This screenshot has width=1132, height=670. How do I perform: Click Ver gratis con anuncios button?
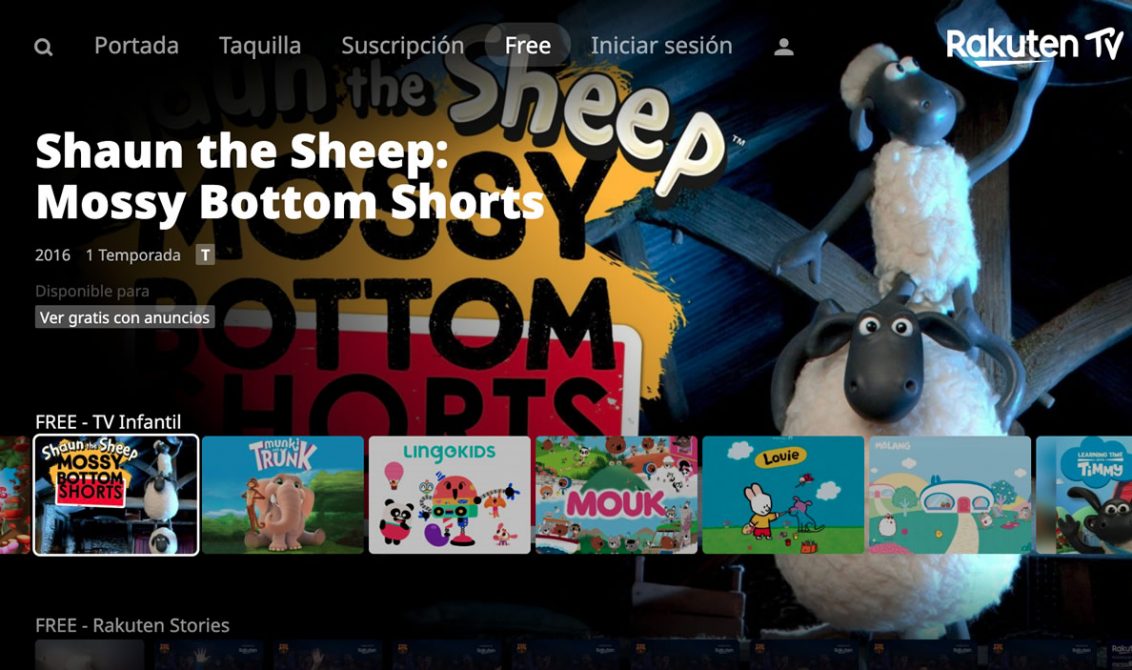[125, 317]
